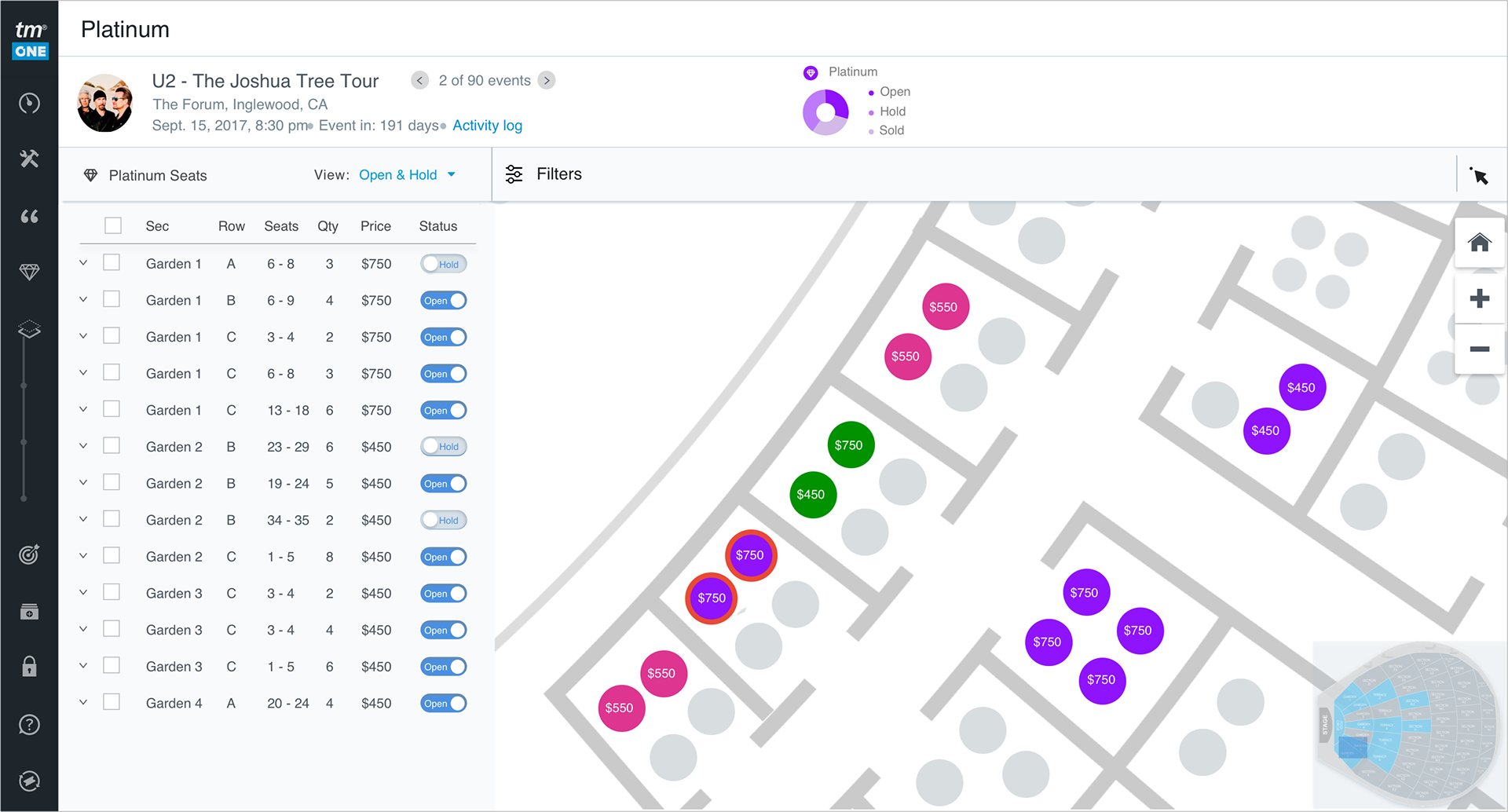The image size is (1508, 812).
Task: Click the Sold legend entry
Action: click(891, 130)
